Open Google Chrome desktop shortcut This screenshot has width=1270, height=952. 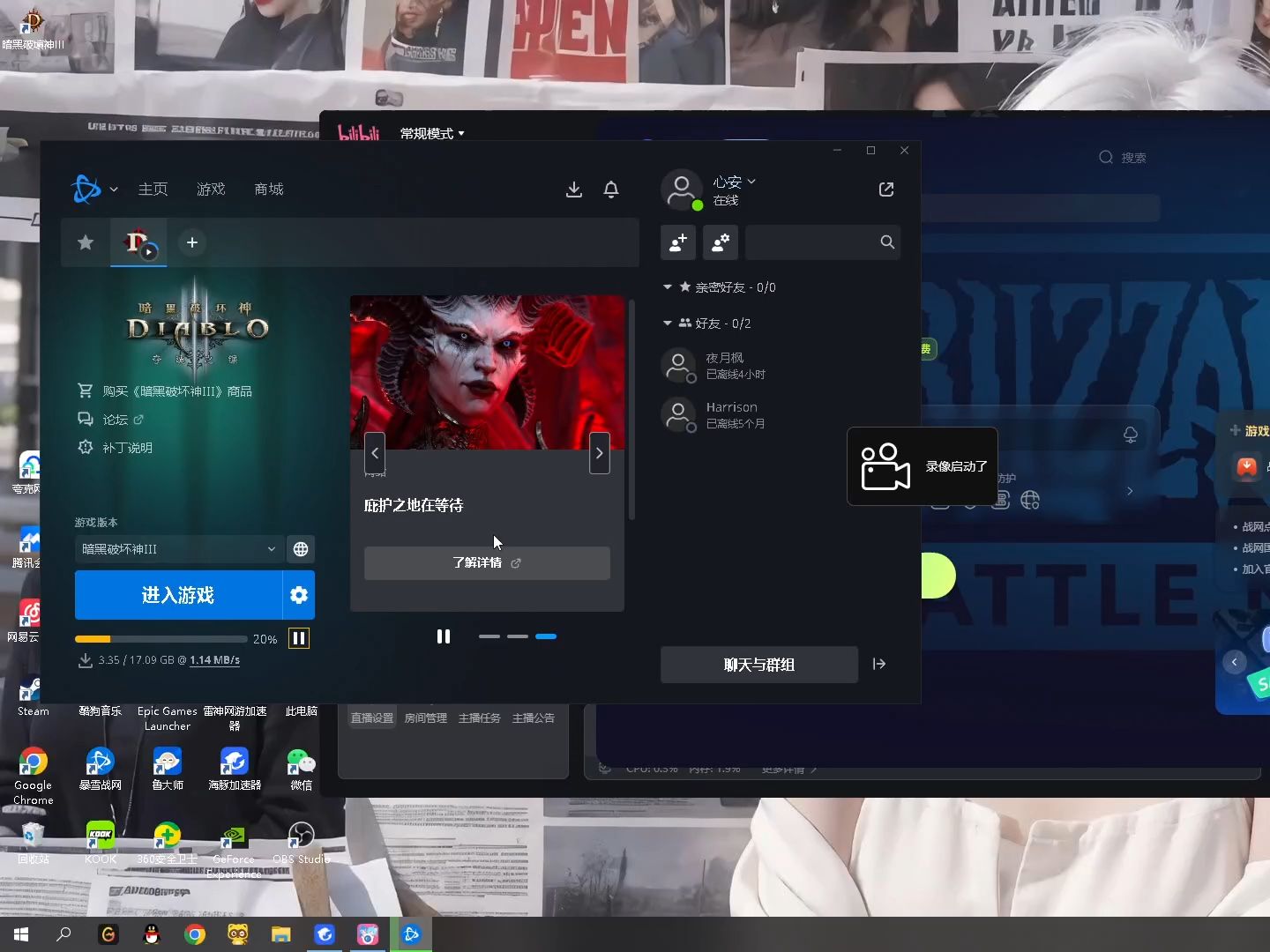point(34,776)
